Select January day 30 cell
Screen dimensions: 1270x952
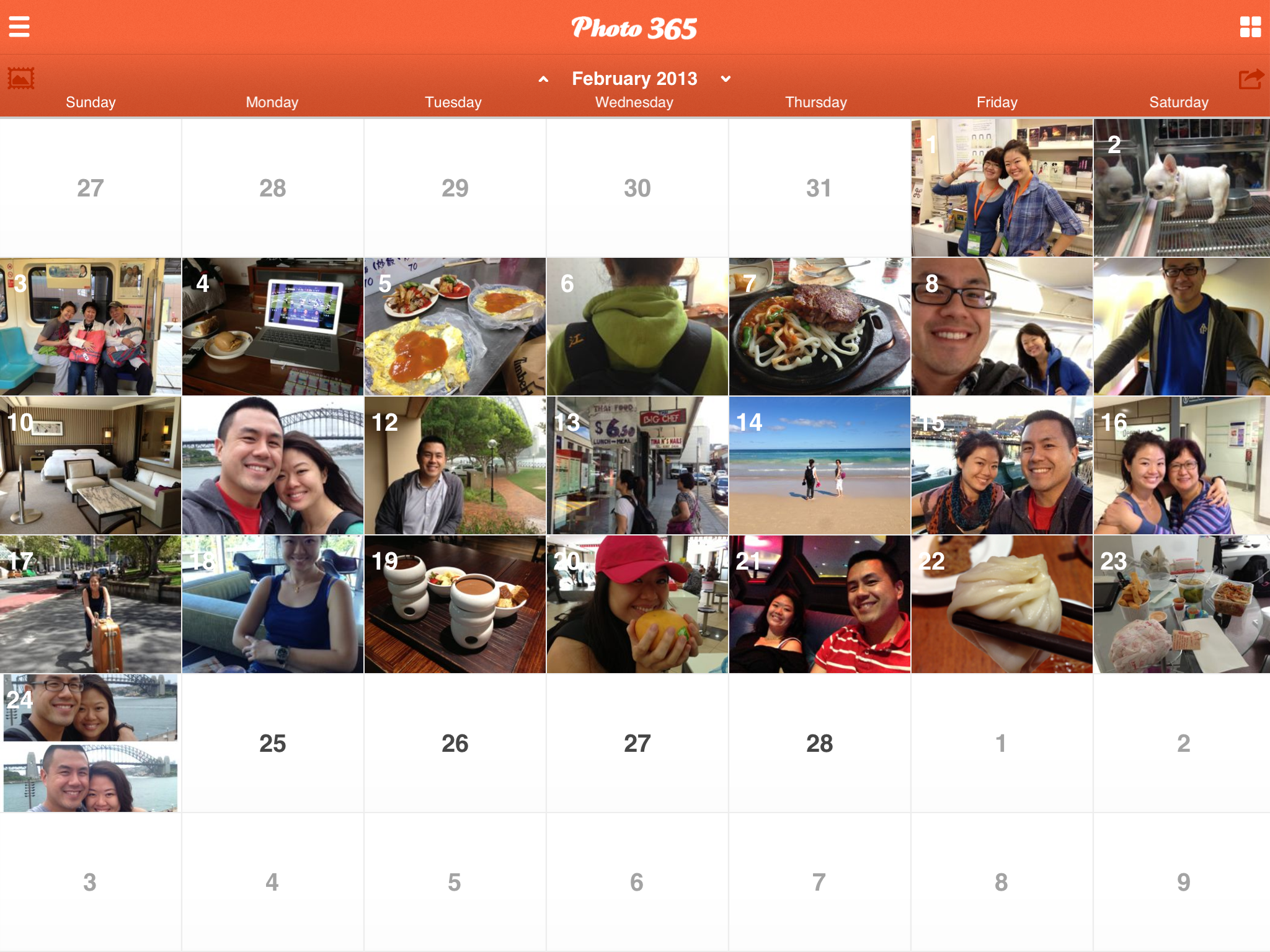tap(637, 188)
